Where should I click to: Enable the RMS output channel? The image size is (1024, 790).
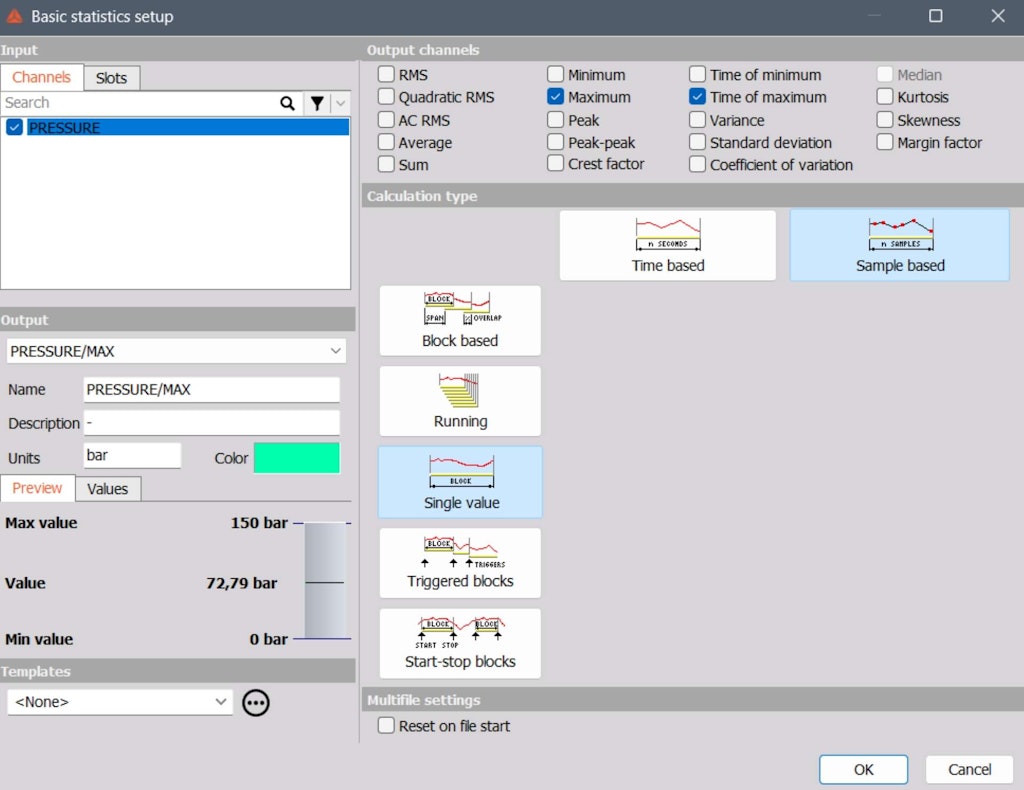(385, 74)
